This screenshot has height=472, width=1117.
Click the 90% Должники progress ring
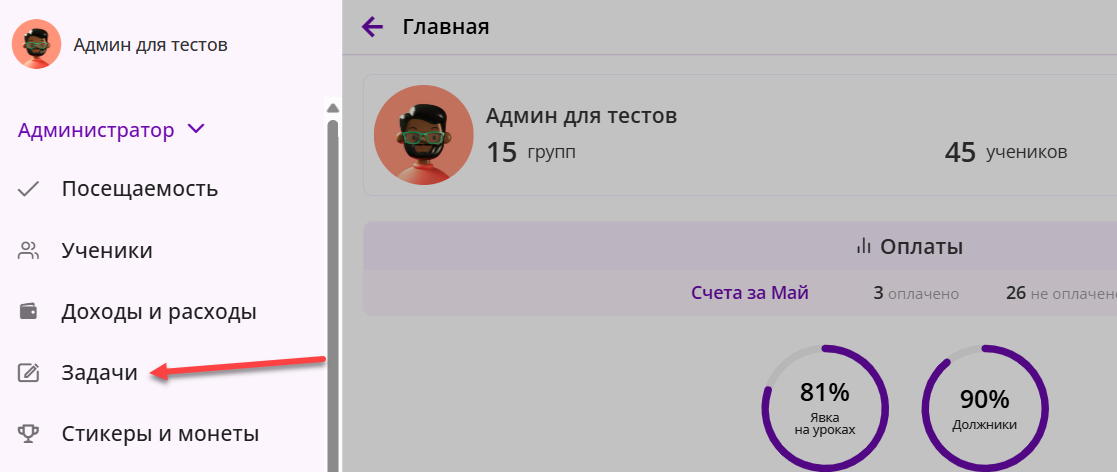[984, 409]
